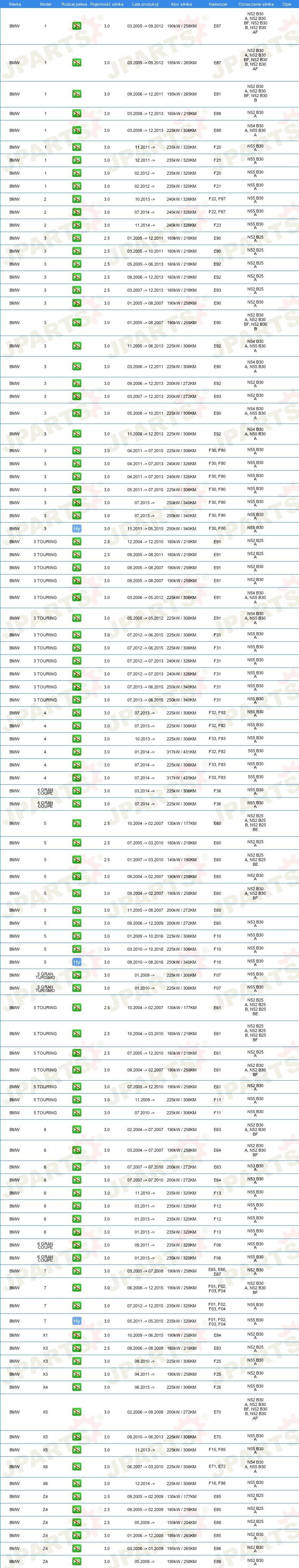Click the Pb fuel icon in the 6-series 03.2011 row
The width and height of the screenshot is (299, 1568).
pyautogui.click(x=77, y=1206)
